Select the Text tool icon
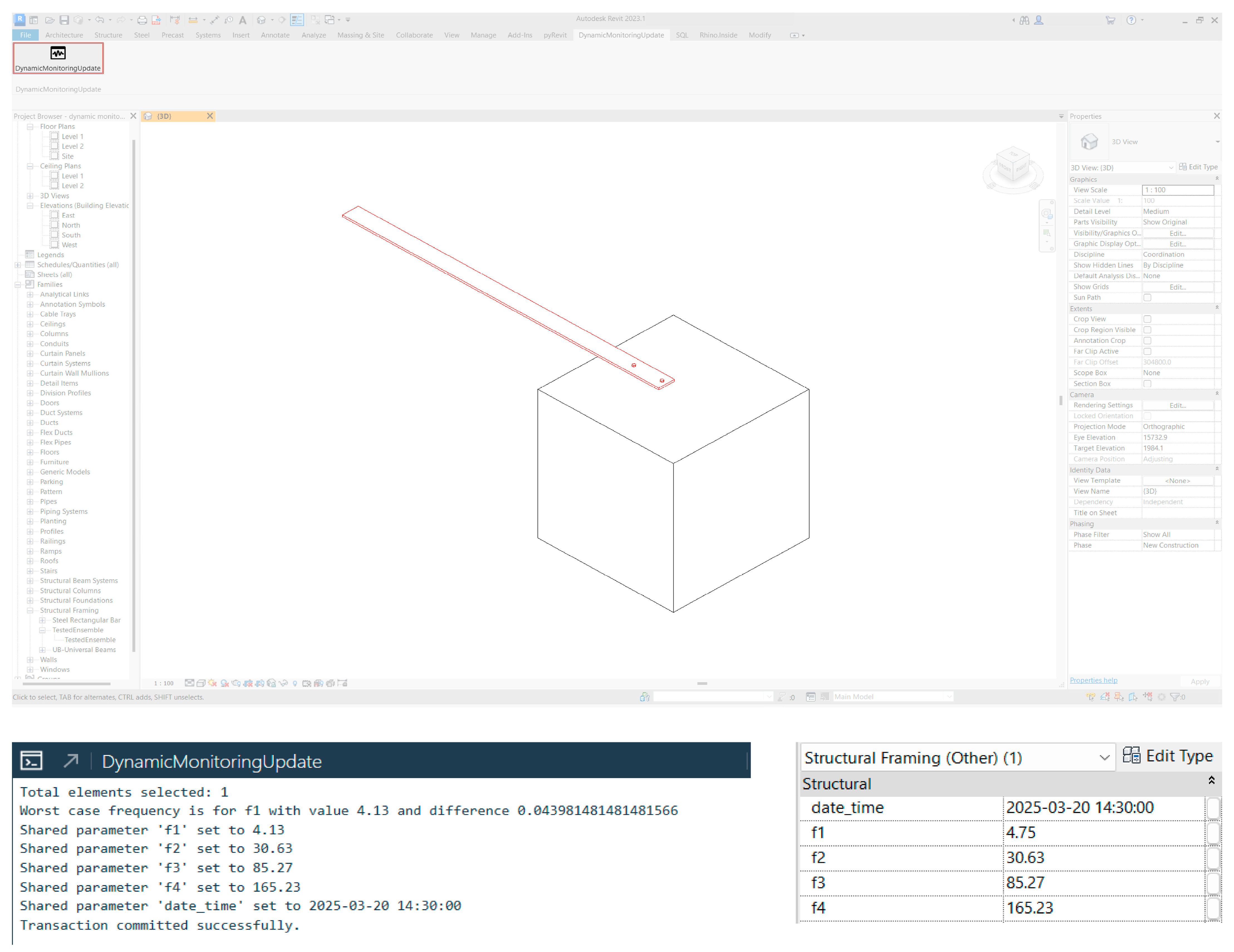1234x952 pixels. [242, 20]
